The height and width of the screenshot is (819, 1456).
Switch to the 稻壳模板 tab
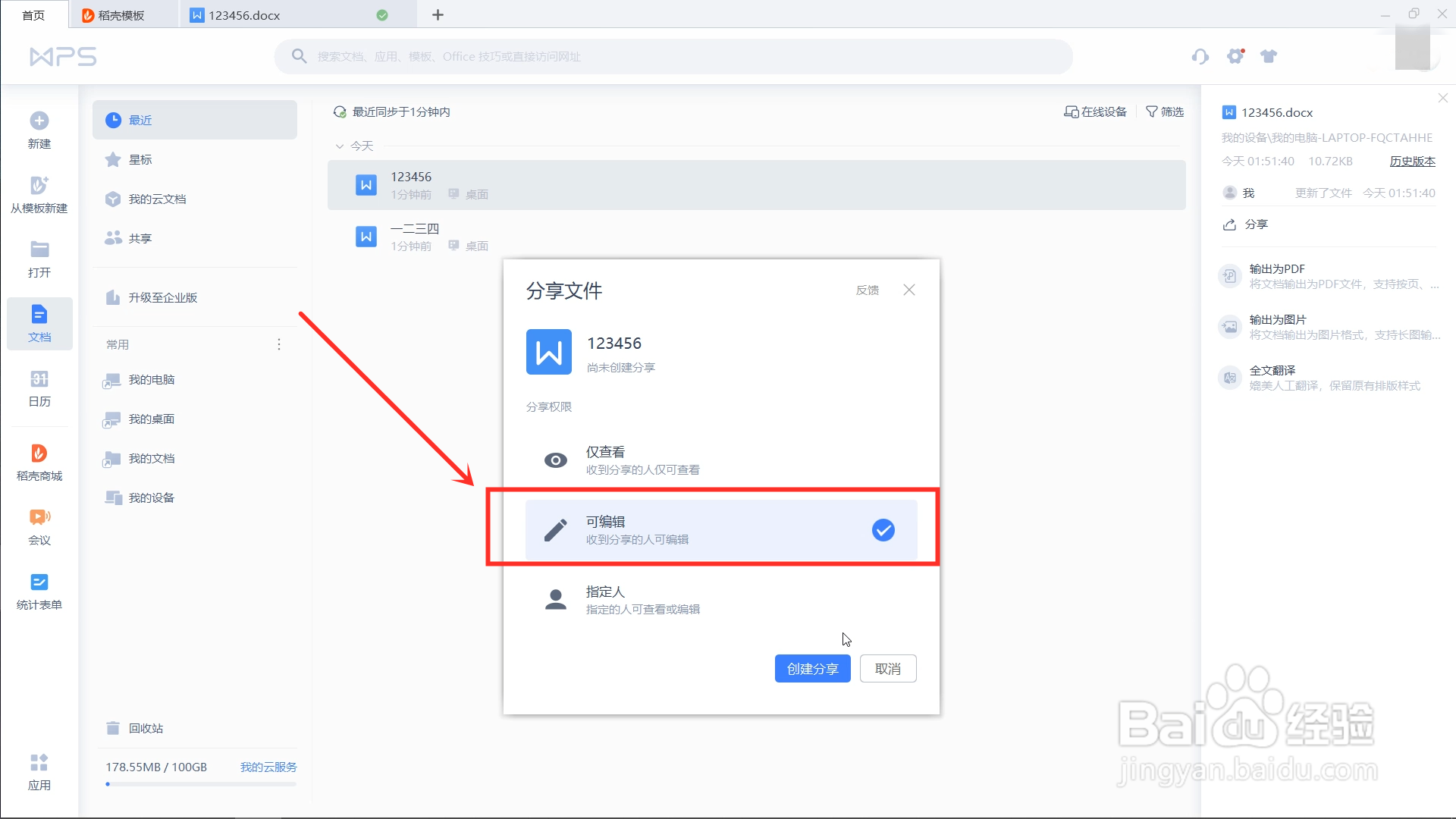(124, 15)
